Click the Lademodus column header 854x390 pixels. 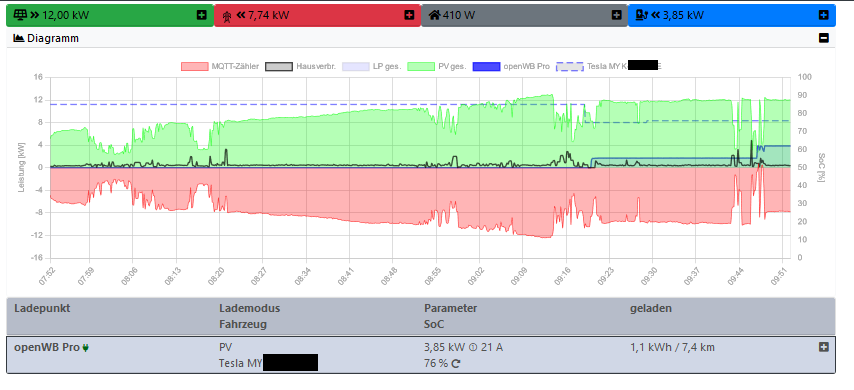point(249,308)
